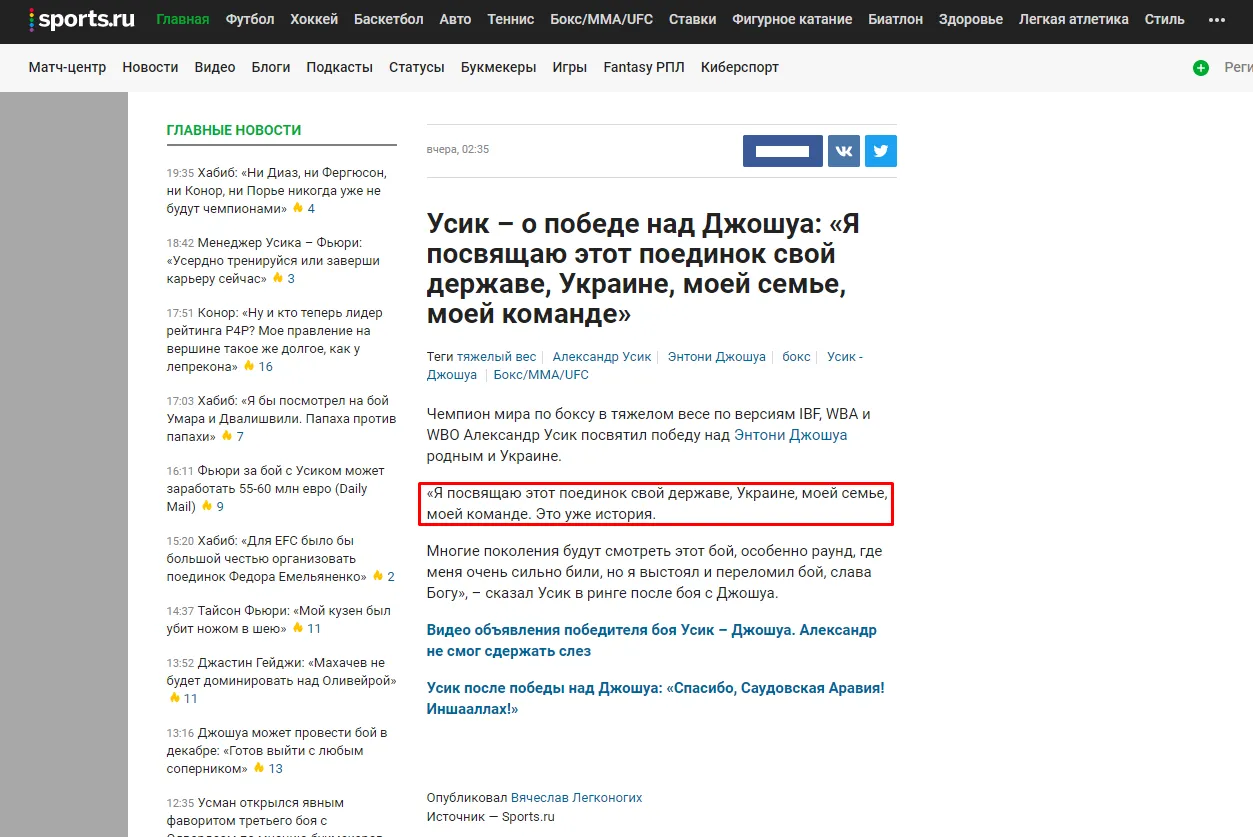This screenshot has width=1253, height=837.
Task: Open Легкая атлетика section
Action: pyautogui.click(x=1074, y=19)
